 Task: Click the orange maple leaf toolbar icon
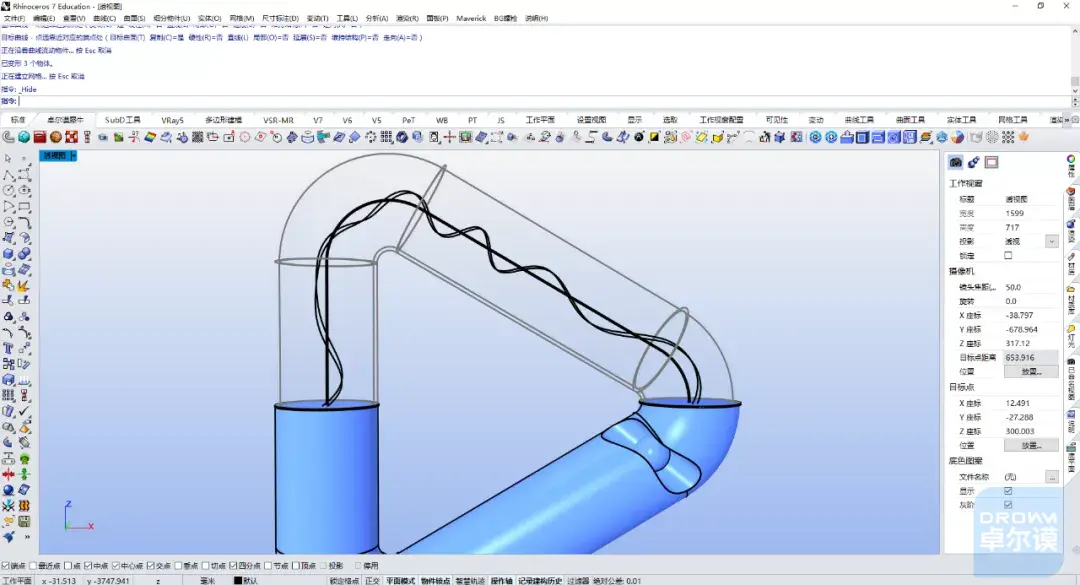(1024, 137)
